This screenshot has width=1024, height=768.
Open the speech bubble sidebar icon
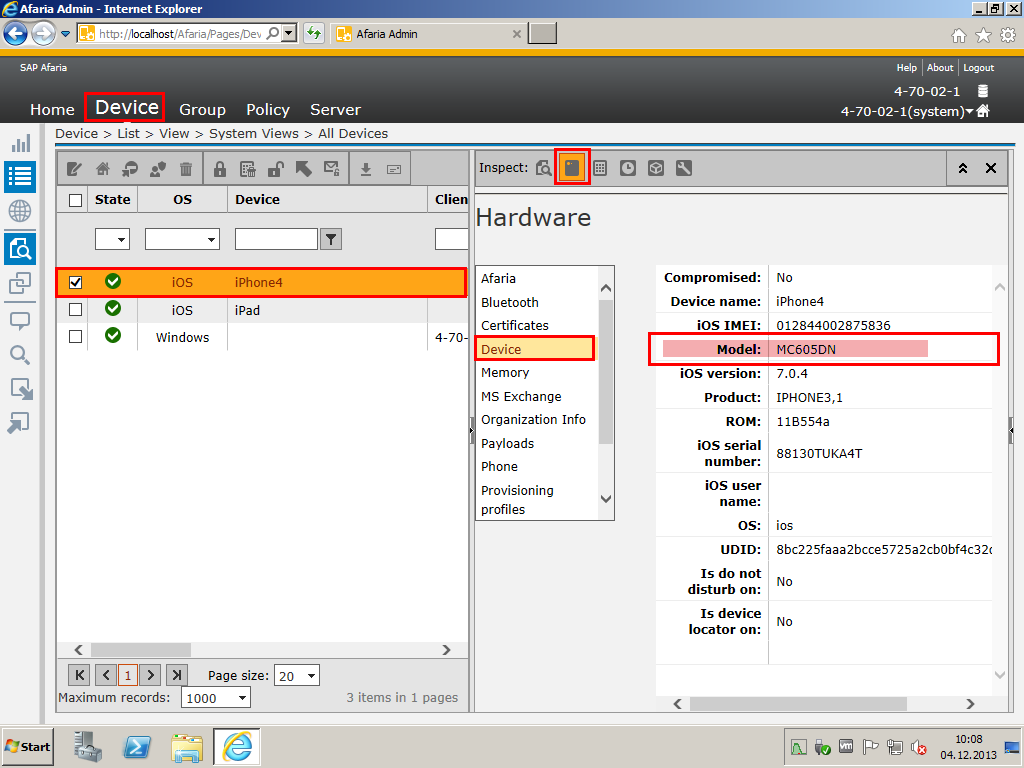[20, 321]
